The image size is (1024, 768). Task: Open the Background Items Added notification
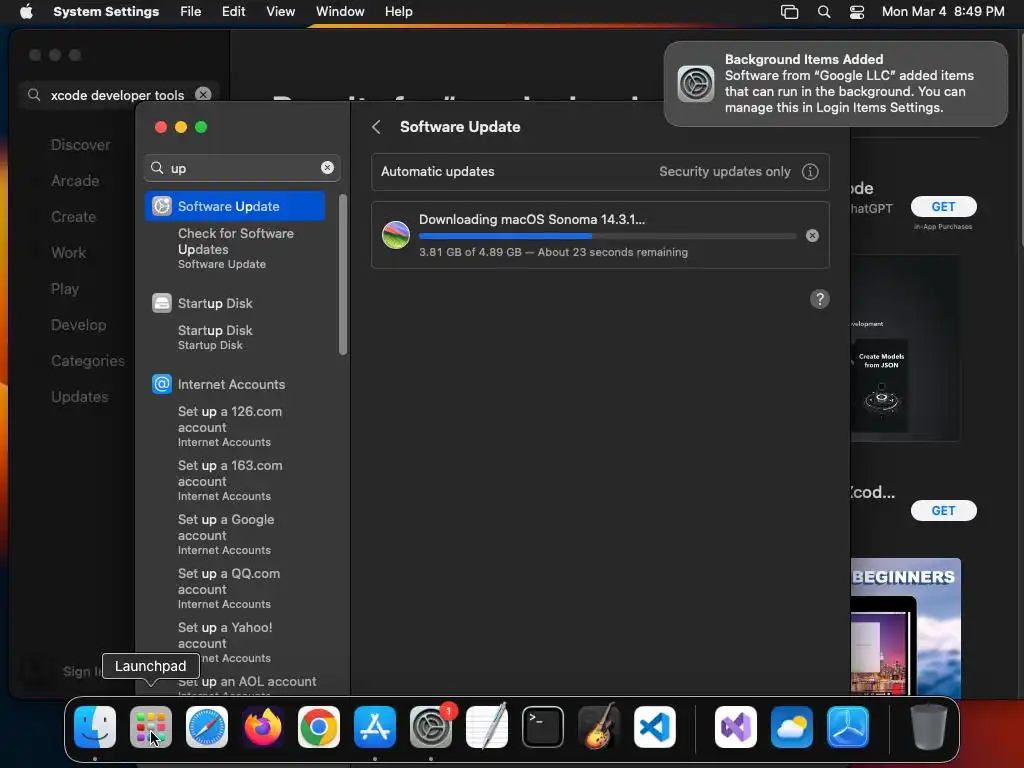835,84
